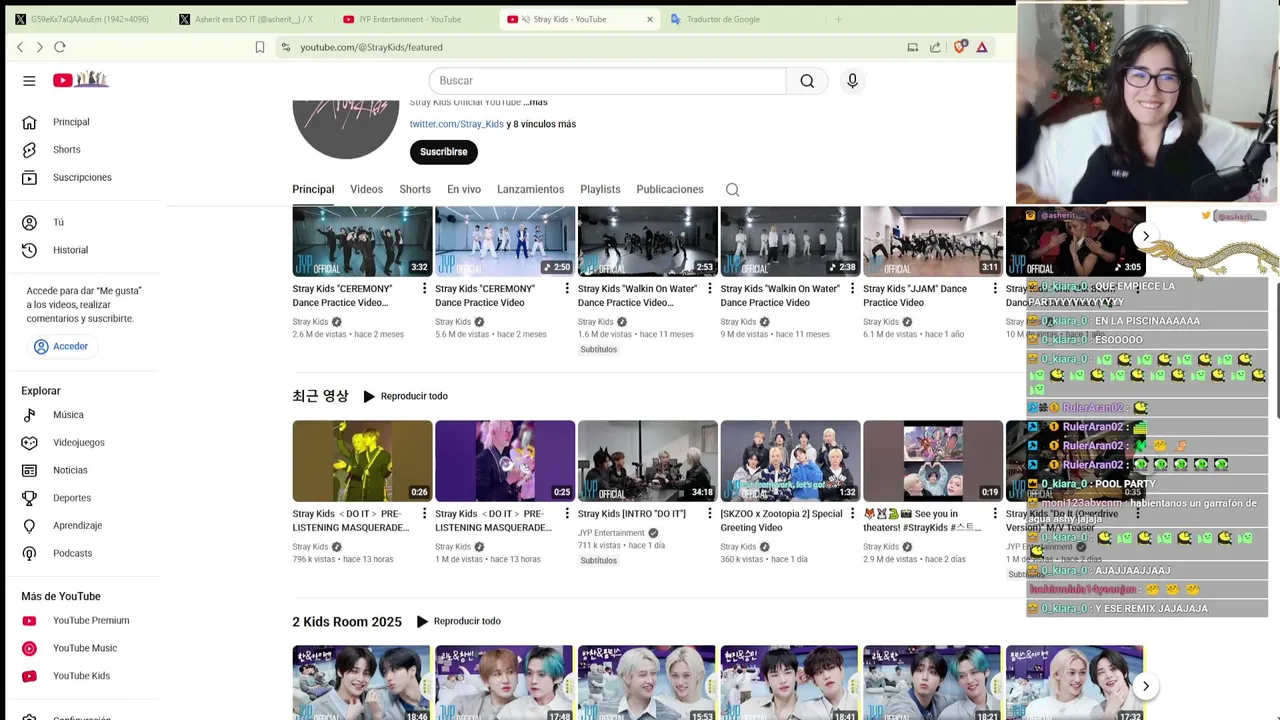The image size is (1280, 720).
Task: Select the Lanzamientos channel tab
Action: click(x=530, y=189)
